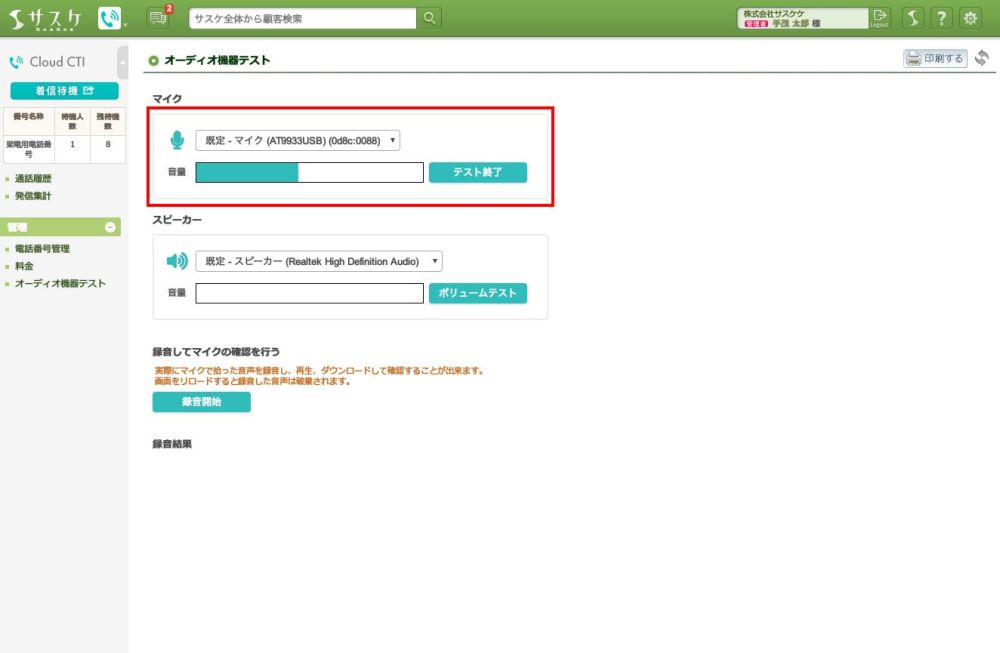Open the phone CTI icon in header
This screenshot has height=653, width=1000.
[109, 18]
